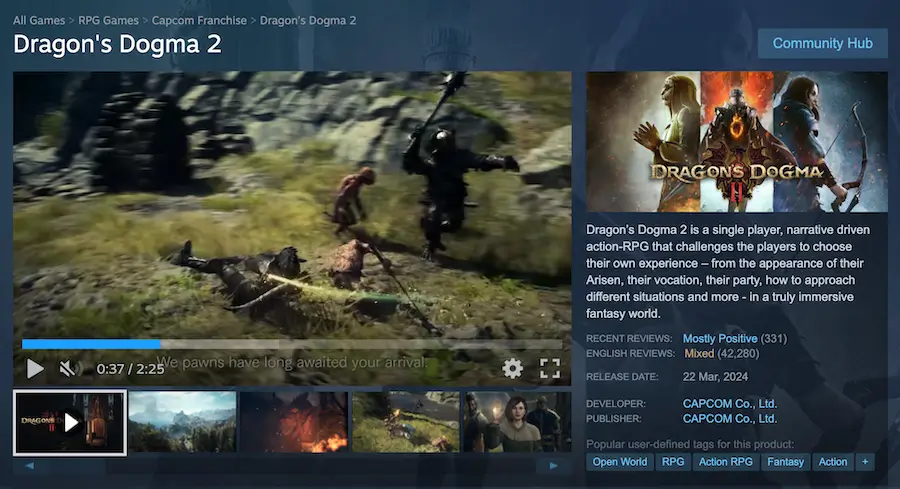900x489 pixels.
Task: Open Mixed English reviews
Action: [699, 354]
